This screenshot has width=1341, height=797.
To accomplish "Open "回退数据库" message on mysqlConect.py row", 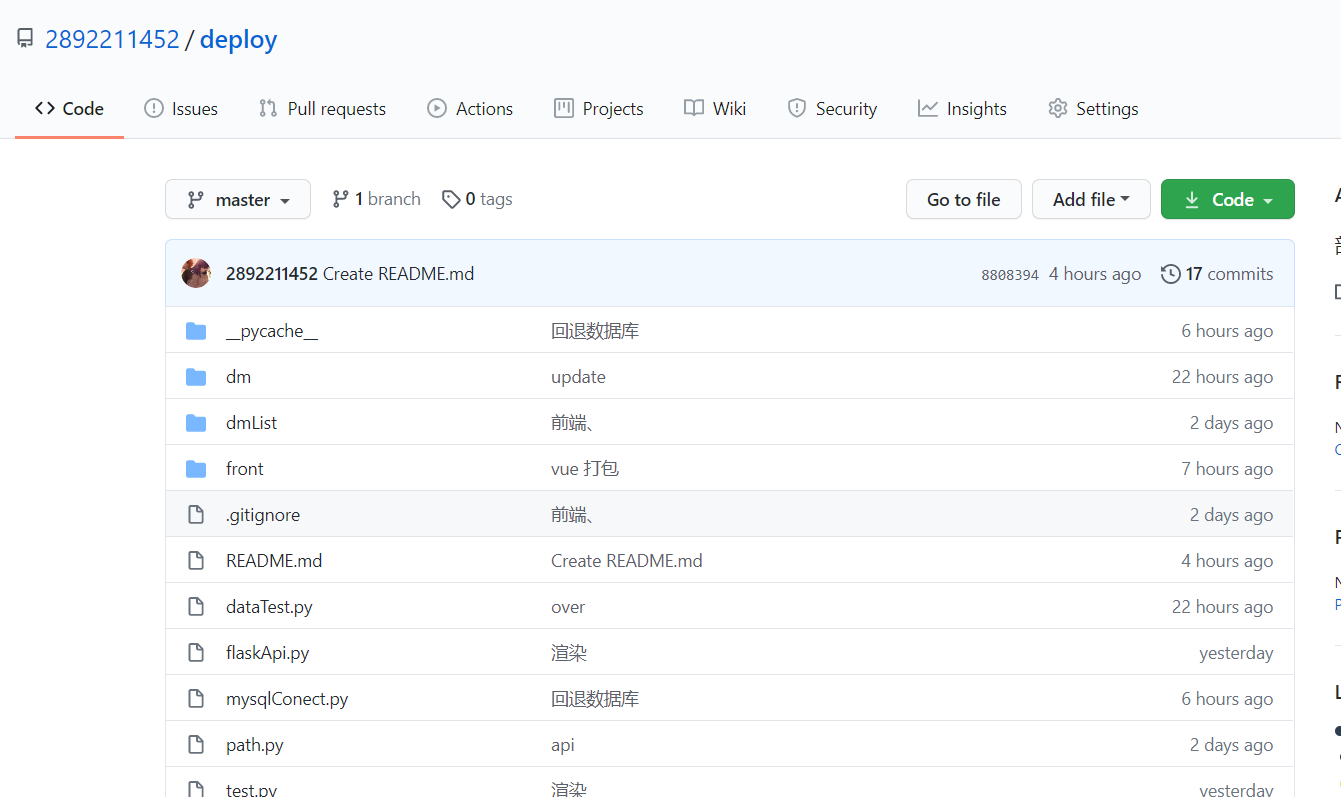I will pyautogui.click(x=595, y=699).
